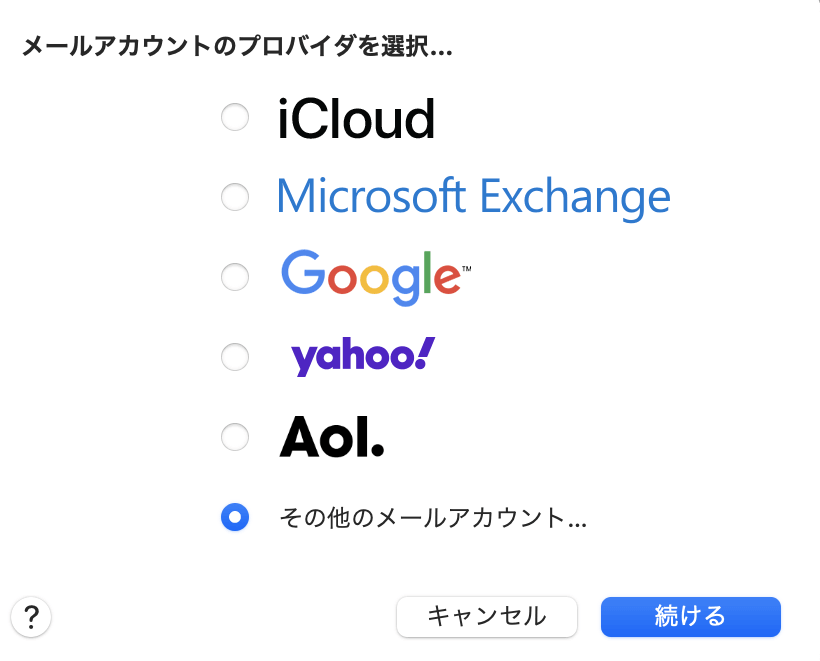Click the TM symbol beside the Google logo

[x=467, y=264]
